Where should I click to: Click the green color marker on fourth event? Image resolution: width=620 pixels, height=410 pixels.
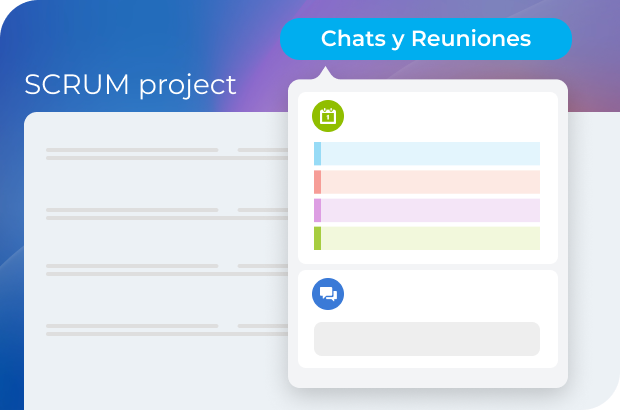[x=317, y=238]
